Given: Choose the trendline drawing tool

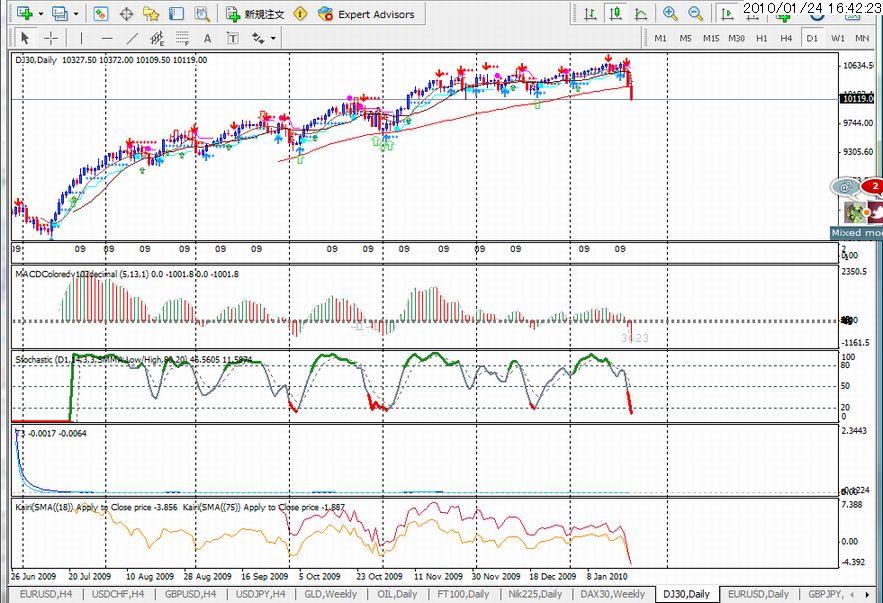Looking at the screenshot, I should click(132, 38).
